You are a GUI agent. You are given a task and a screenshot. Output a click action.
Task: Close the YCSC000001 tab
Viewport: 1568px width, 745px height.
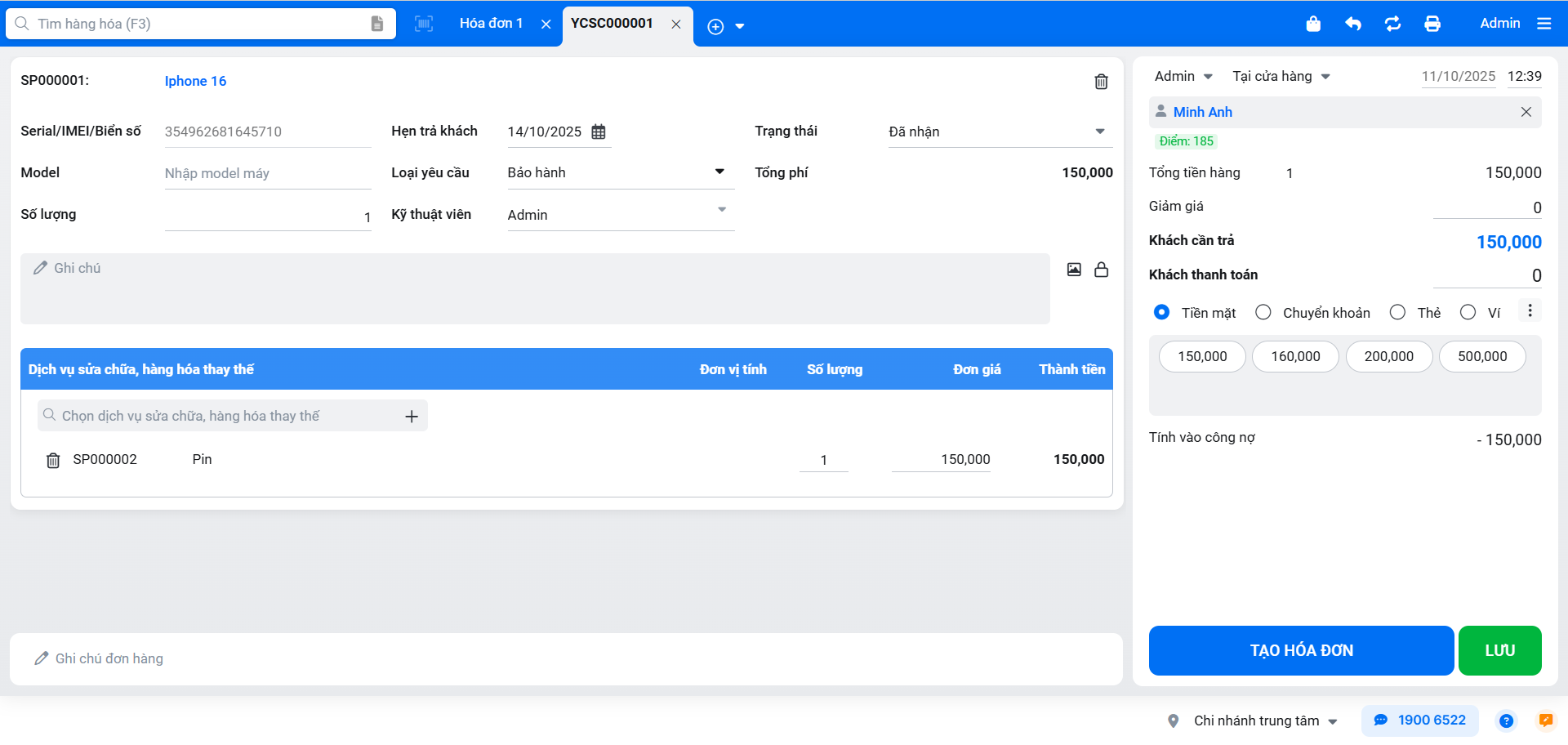pos(676,25)
